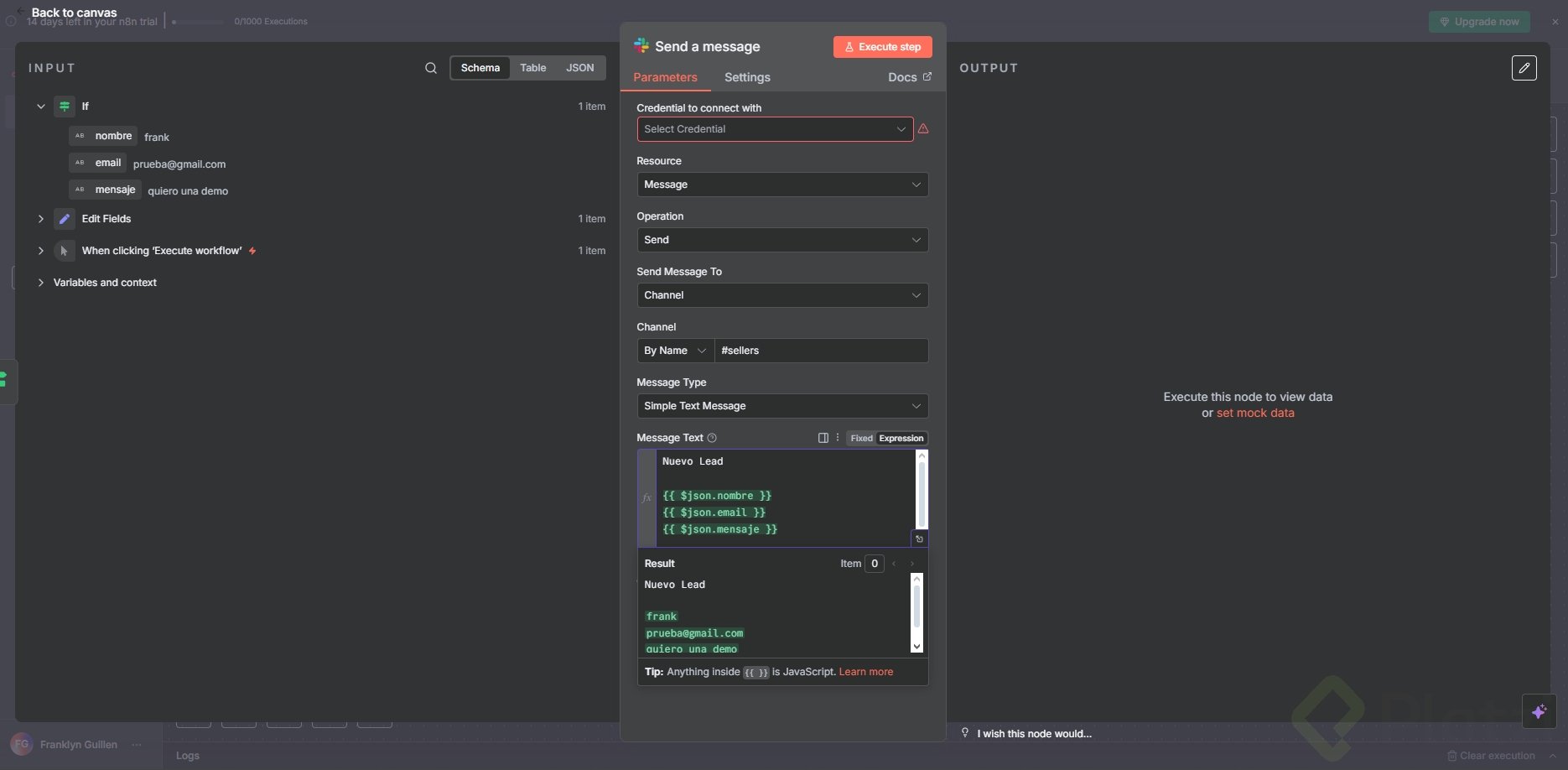This screenshot has height=770, width=1568.
Task: Open the Select Credential dropdown
Action: [x=775, y=129]
